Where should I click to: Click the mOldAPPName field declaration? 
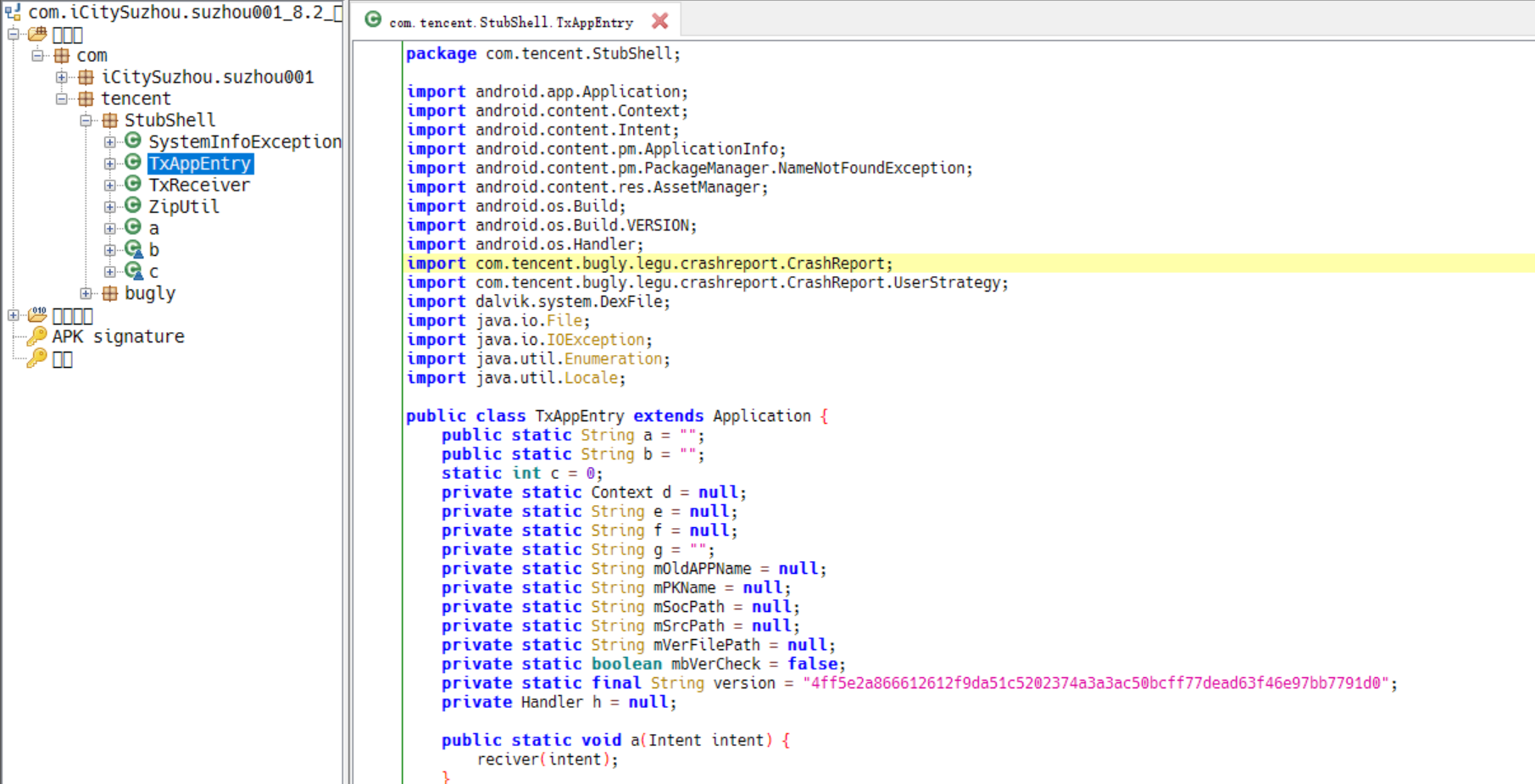click(634, 569)
